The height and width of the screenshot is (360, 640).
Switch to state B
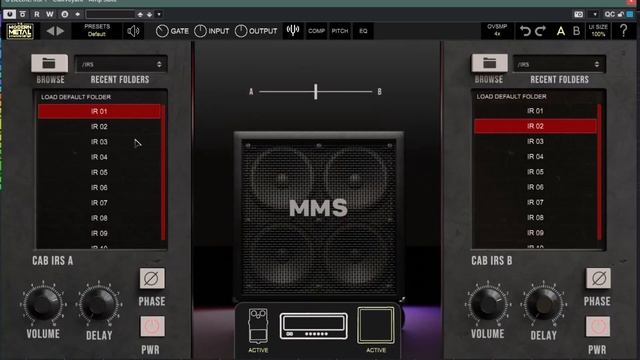coord(576,31)
